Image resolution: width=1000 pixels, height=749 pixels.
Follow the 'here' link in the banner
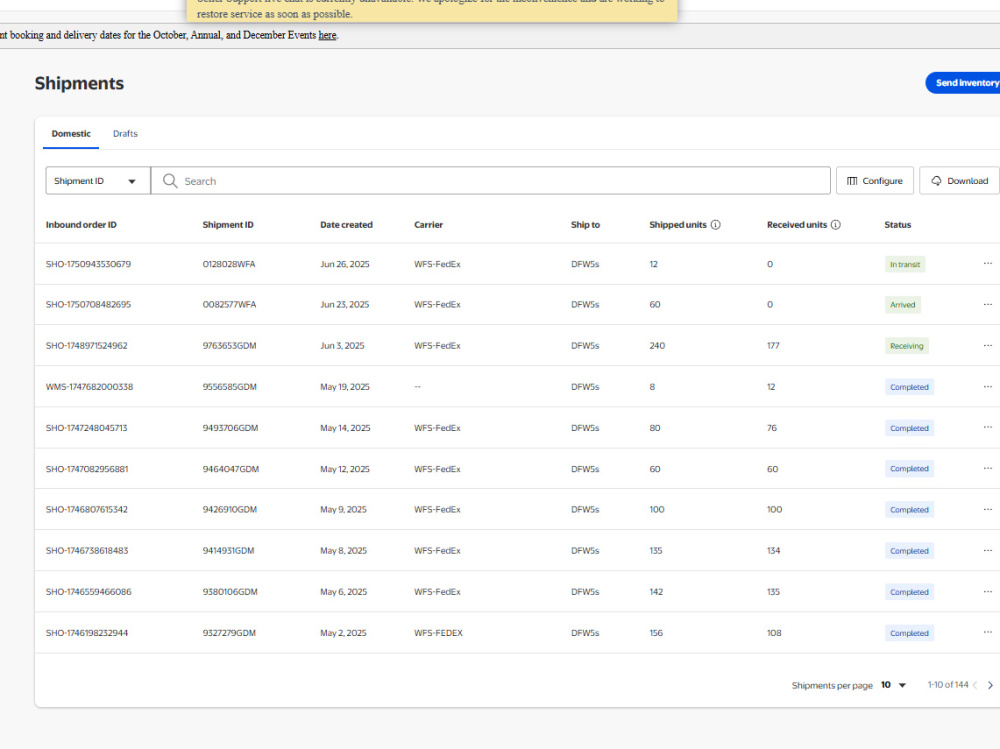click(x=327, y=35)
